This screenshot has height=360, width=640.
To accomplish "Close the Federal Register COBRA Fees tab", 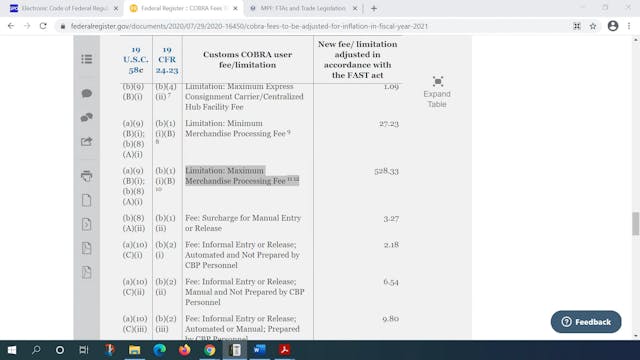I will pos(235,8).
